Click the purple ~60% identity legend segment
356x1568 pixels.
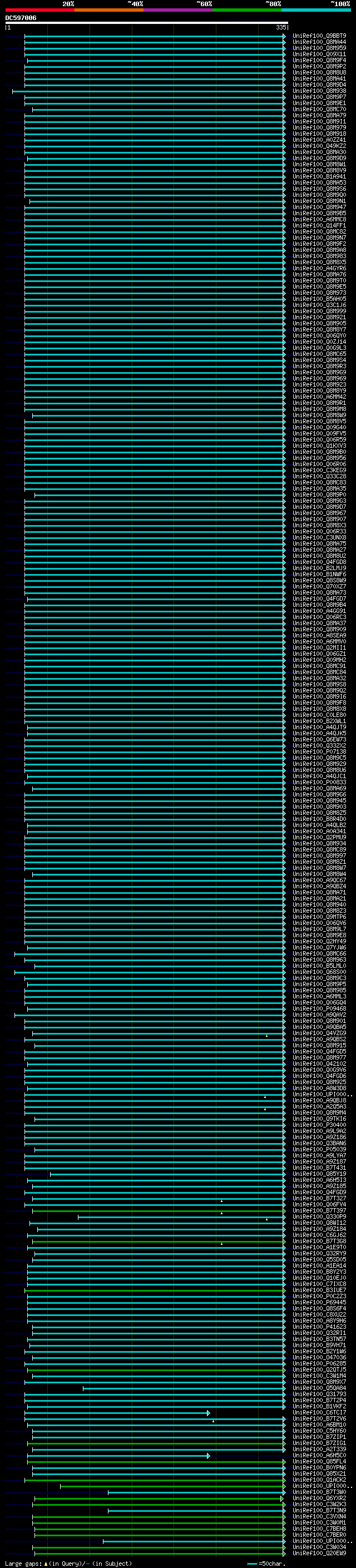click(179, 10)
